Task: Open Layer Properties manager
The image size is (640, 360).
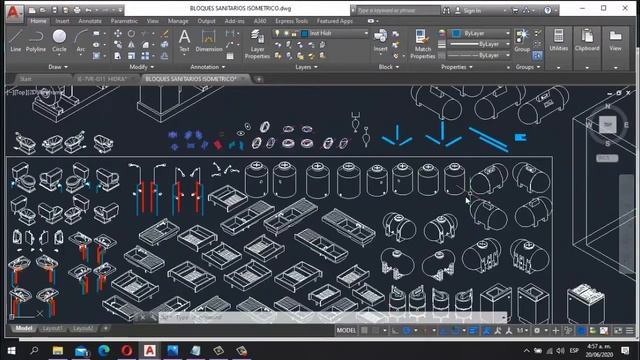Action: click(x=257, y=44)
